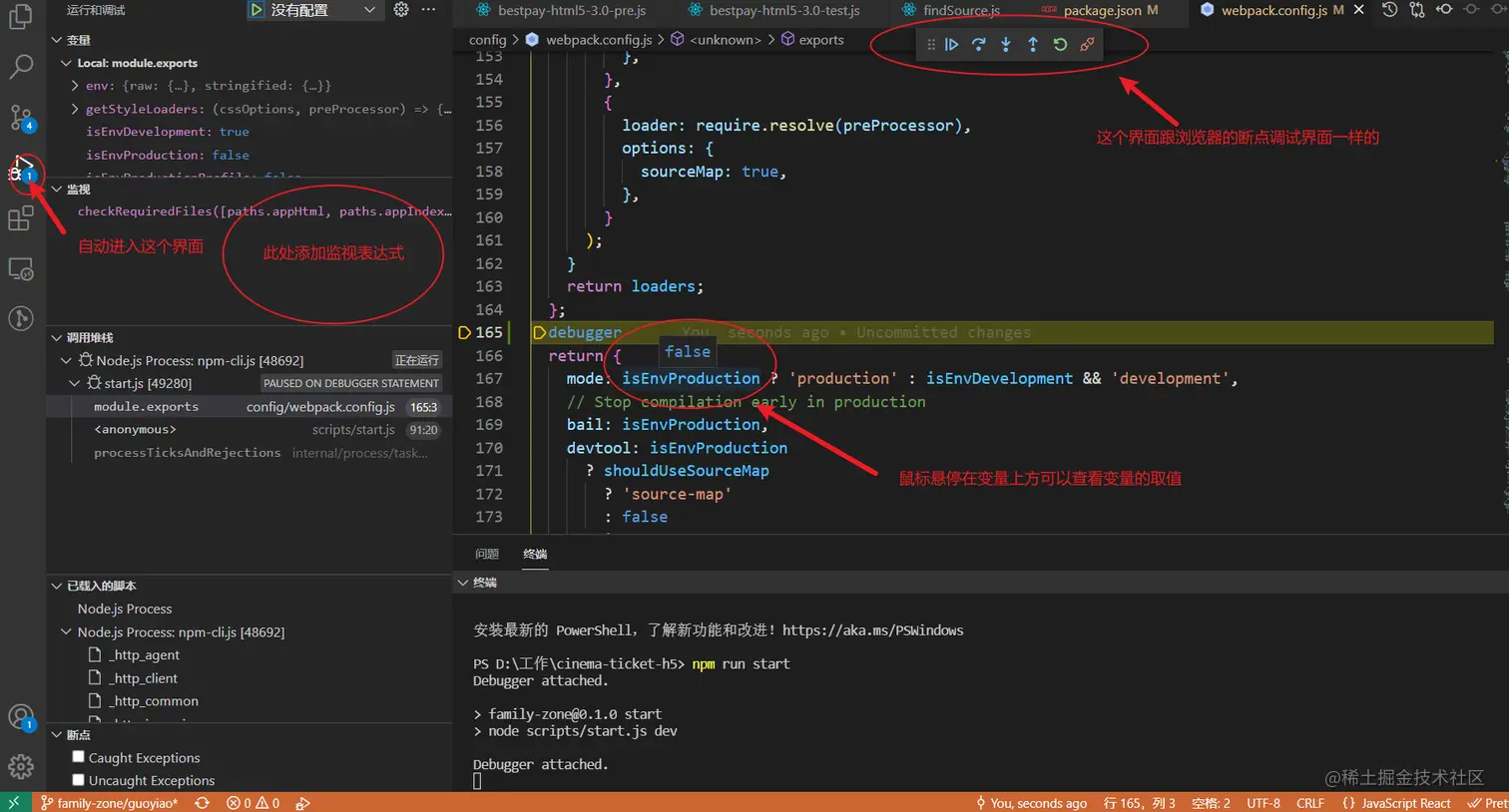Select the <anonymous> call stack frame
This screenshot has width=1509, height=812.
pos(250,430)
